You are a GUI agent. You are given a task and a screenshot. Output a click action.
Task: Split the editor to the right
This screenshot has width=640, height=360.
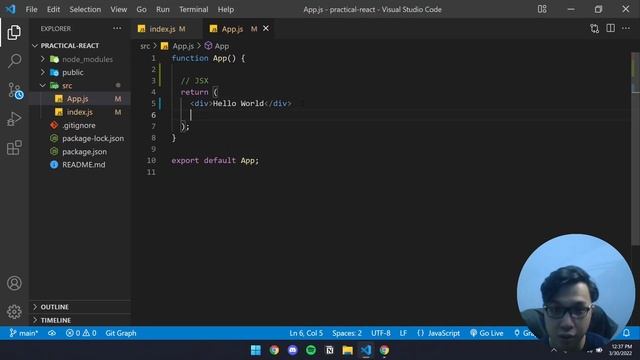pyautogui.click(x=610, y=28)
